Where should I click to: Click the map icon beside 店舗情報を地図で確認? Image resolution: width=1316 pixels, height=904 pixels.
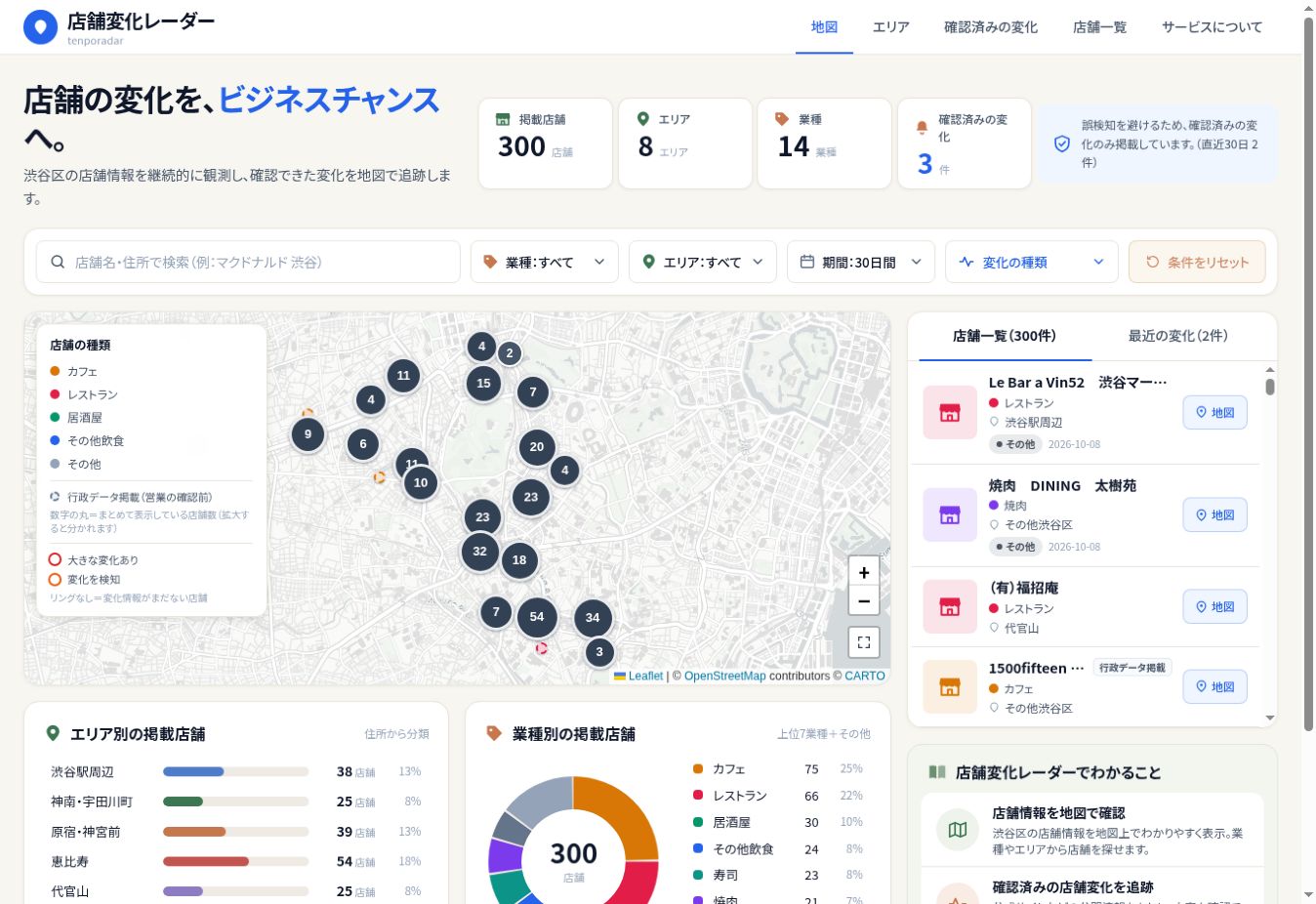click(958, 830)
